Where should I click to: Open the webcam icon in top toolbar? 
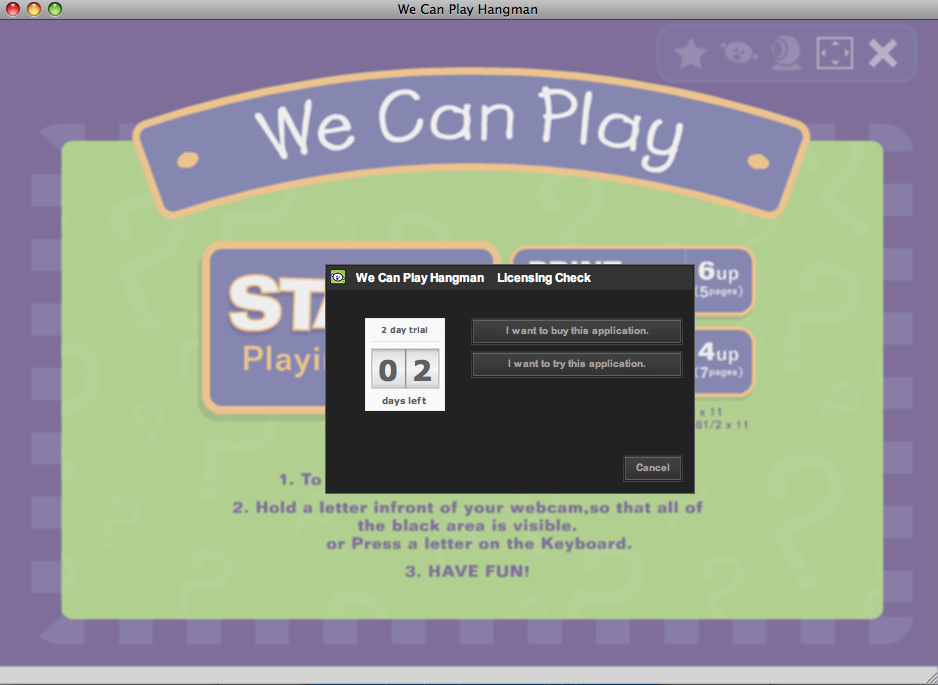pyautogui.click(x=787, y=54)
